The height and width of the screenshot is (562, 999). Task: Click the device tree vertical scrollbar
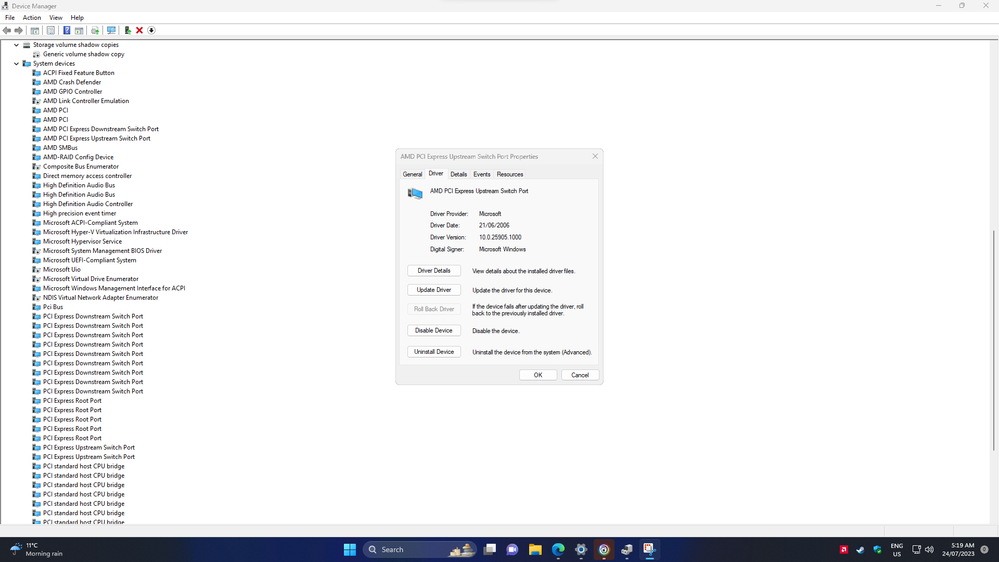coord(995,338)
